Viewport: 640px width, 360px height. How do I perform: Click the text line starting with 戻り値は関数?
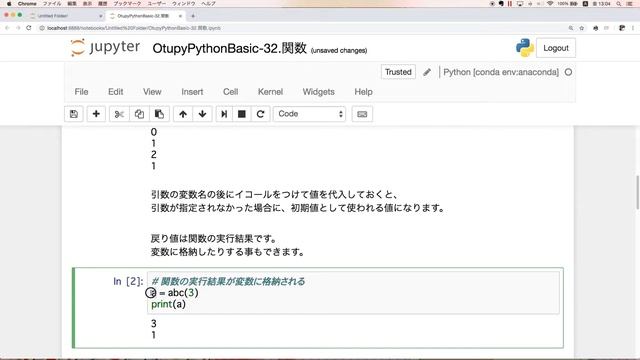click(213, 238)
